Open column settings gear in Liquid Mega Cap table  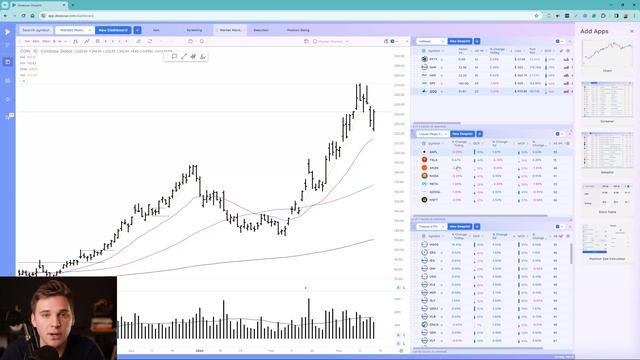tap(568, 143)
